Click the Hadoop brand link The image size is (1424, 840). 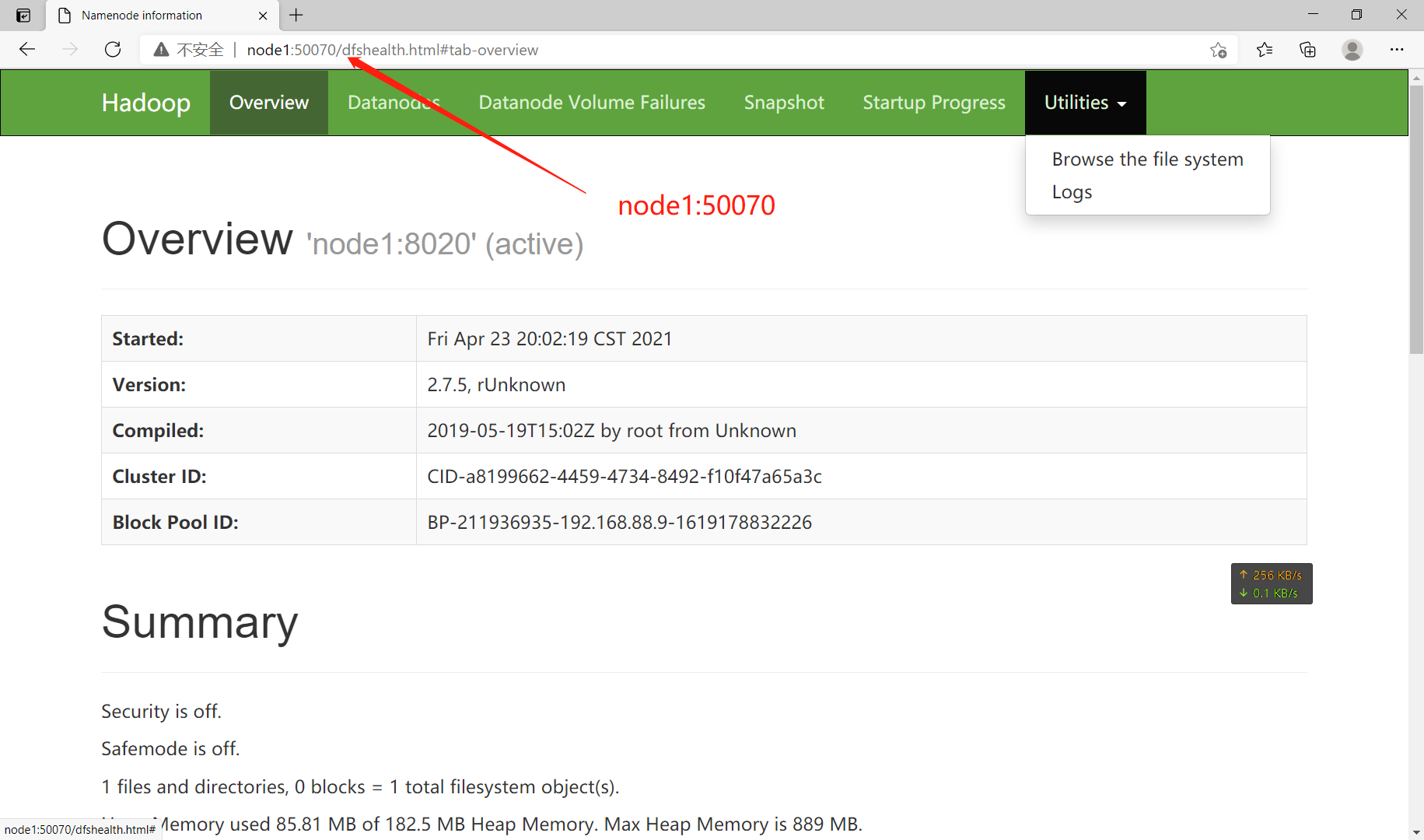pyautogui.click(x=146, y=103)
